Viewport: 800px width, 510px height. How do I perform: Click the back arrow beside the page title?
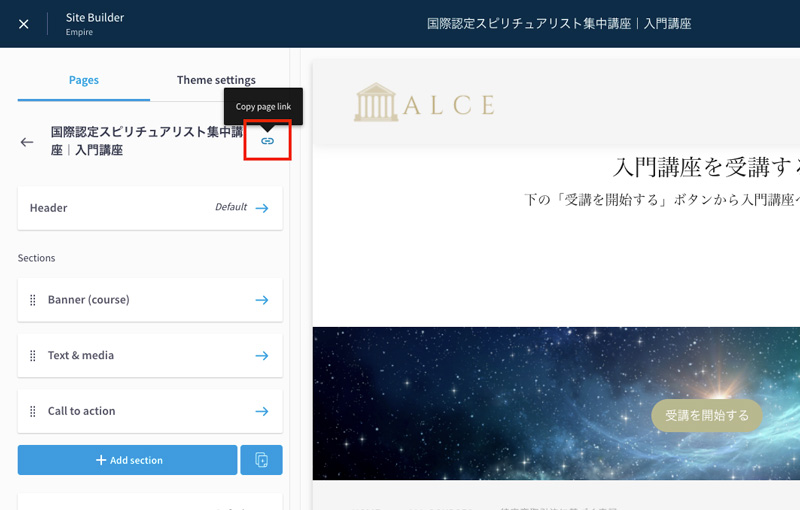pos(27,142)
